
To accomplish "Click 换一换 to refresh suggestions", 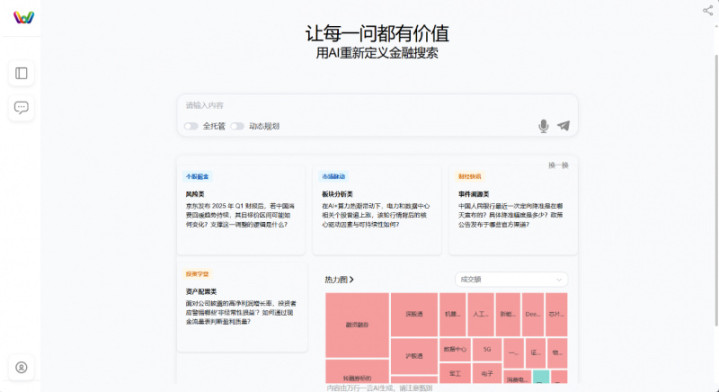I will click(x=559, y=165).
